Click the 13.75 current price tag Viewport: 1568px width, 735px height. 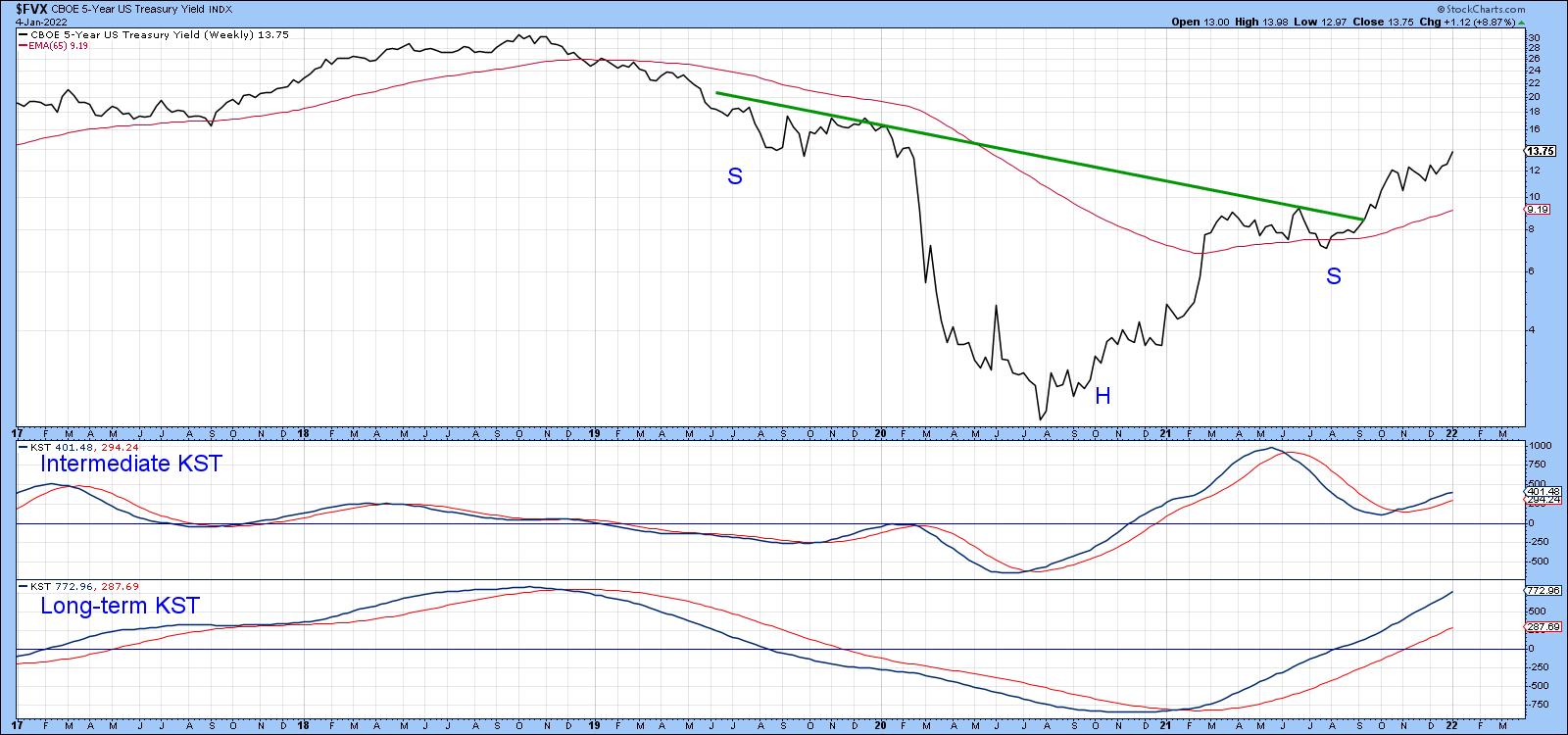(1541, 151)
